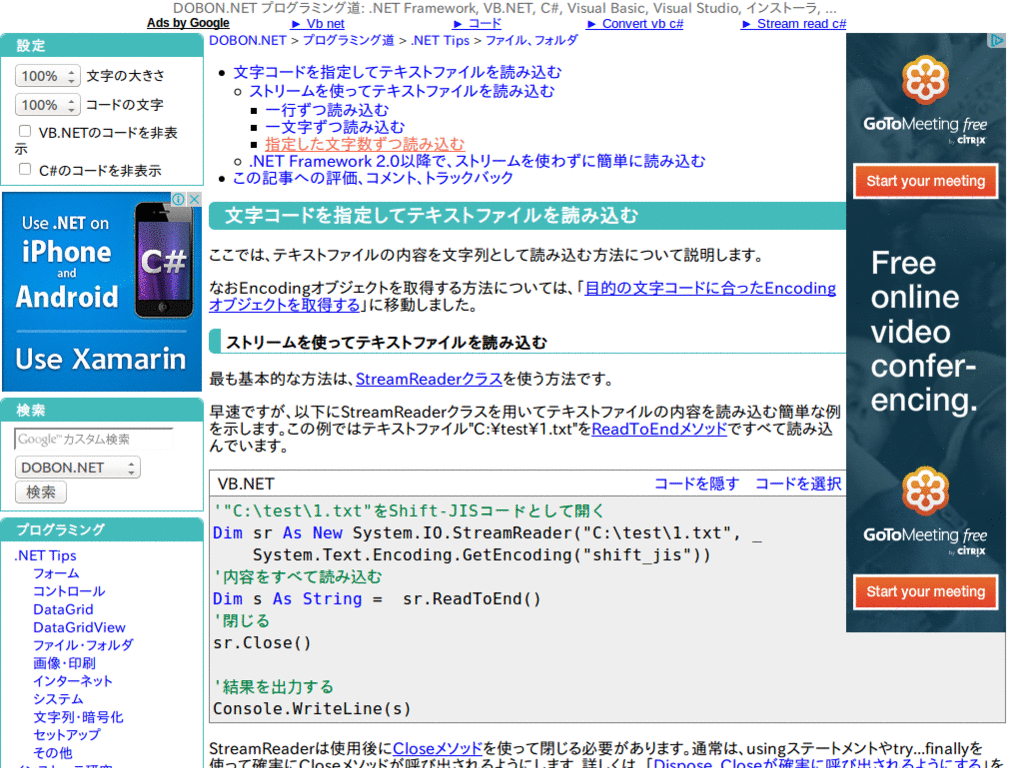The image size is (1024, 768).
Task: Open Stream read c# ad link
Action: point(794,24)
